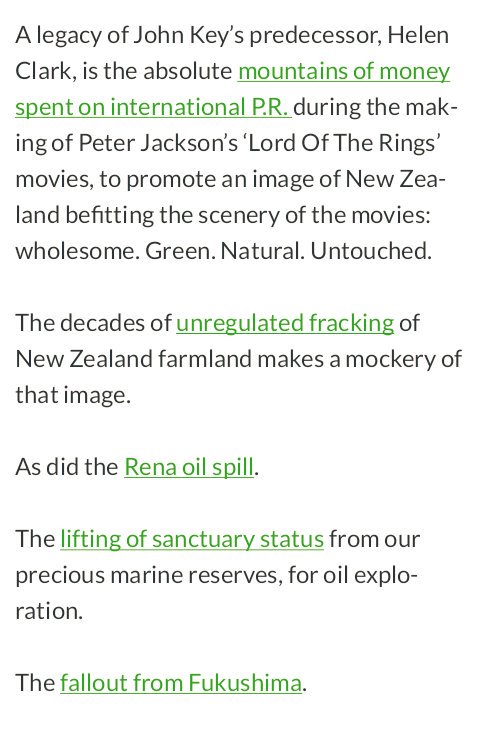Visit the 'Rena oil spill' link
Image resolution: width=480 pixels, height=735 pixels.
[189, 467]
